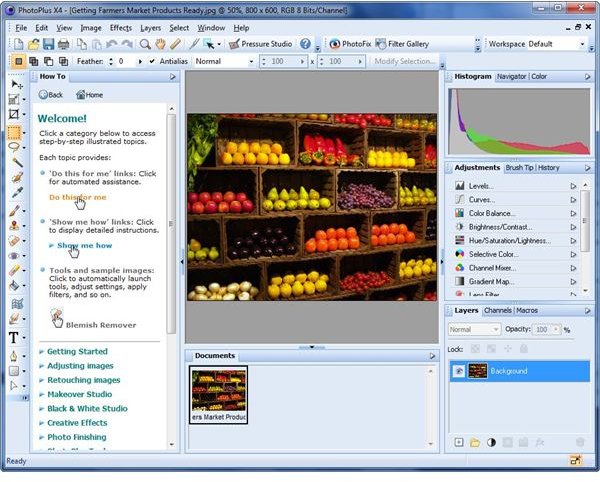600x482 pixels.
Task: Select the rectangle Selection tool
Action: pos(14,132)
